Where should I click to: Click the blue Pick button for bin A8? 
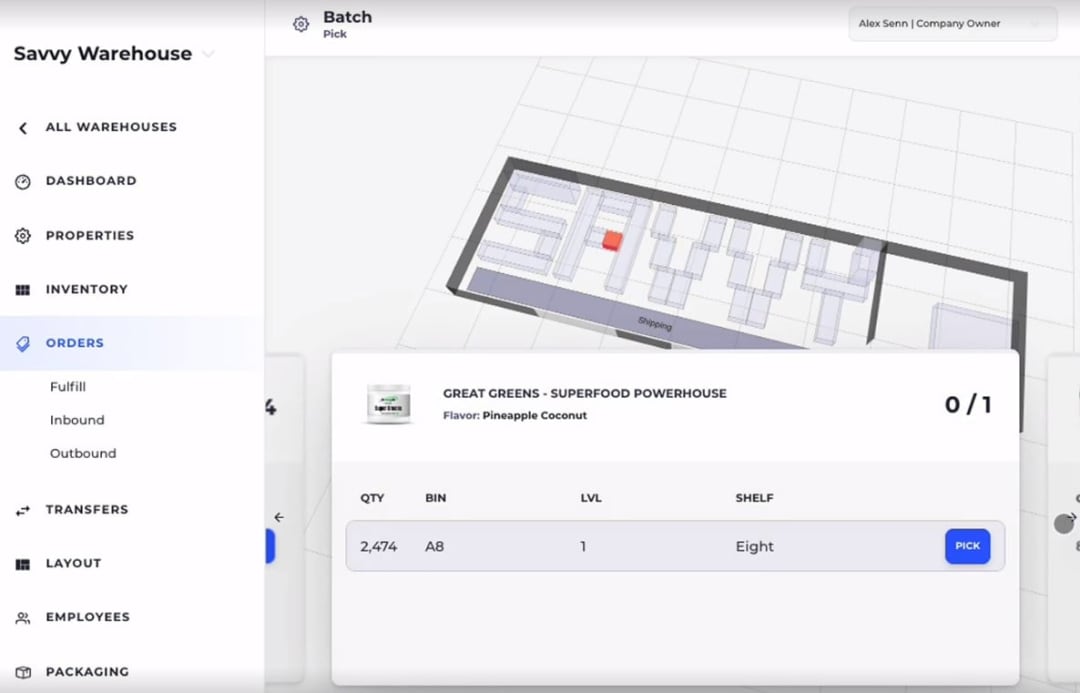(x=967, y=546)
